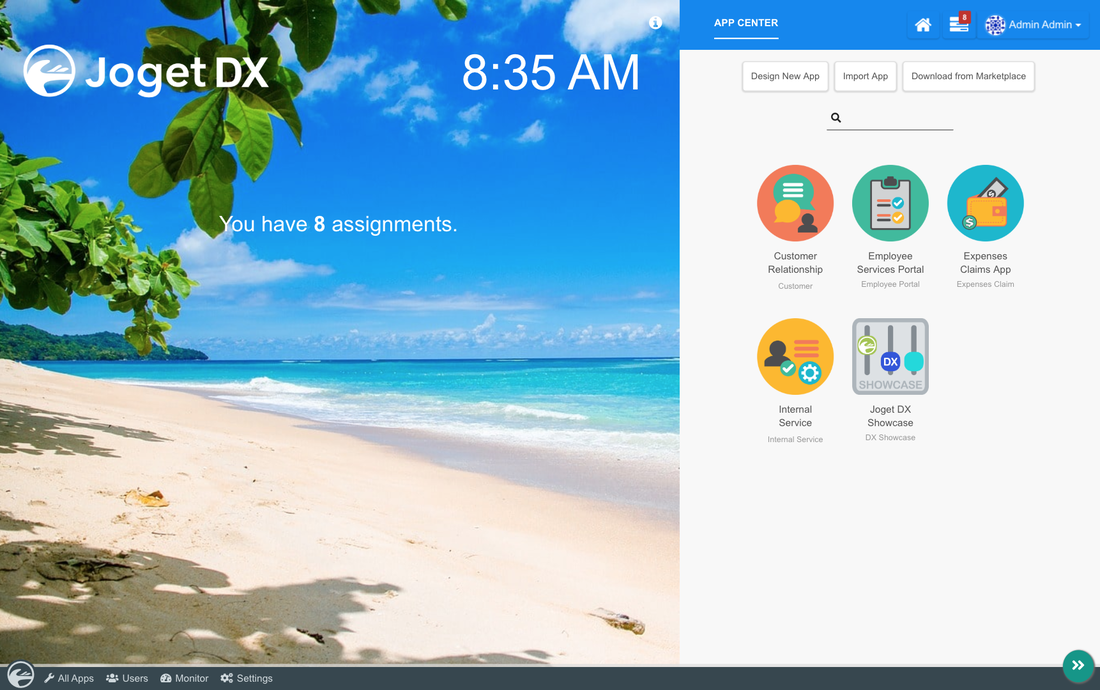Click the 'You have 8 assignments.' text

click(338, 224)
